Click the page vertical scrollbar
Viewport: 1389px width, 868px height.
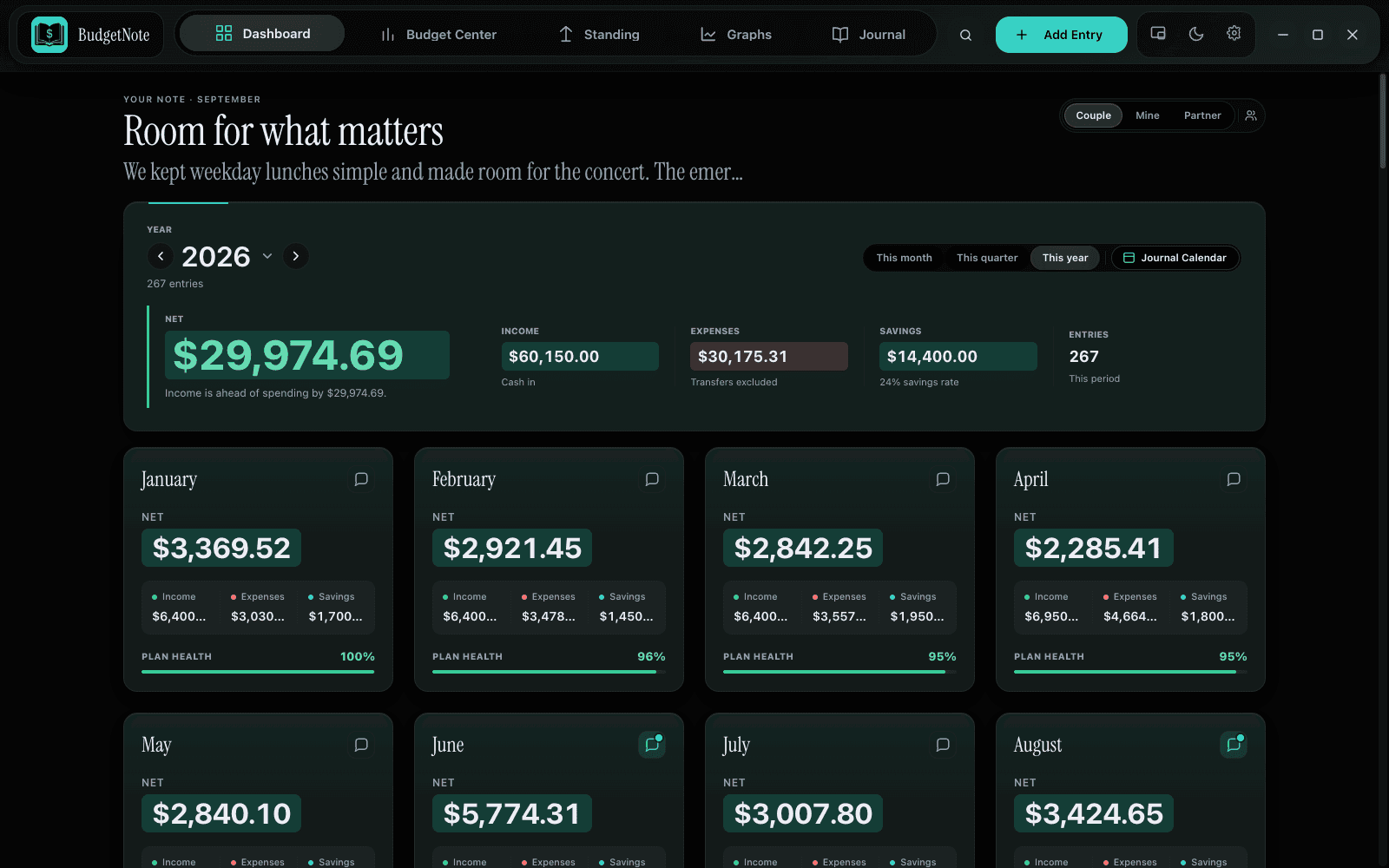1383,122
